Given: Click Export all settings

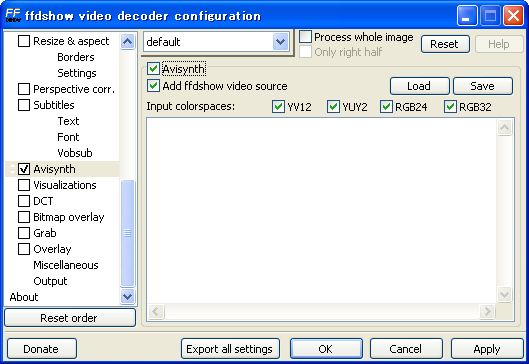Looking at the screenshot, I should click(230, 348).
